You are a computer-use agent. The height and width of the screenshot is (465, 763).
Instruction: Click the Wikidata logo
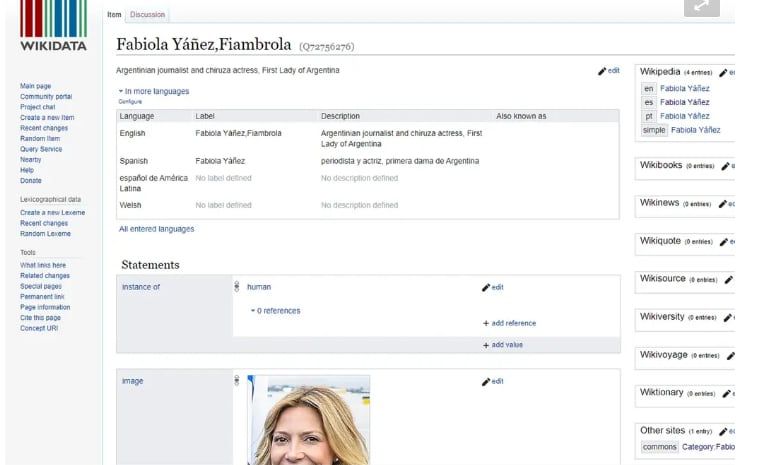tap(53, 27)
